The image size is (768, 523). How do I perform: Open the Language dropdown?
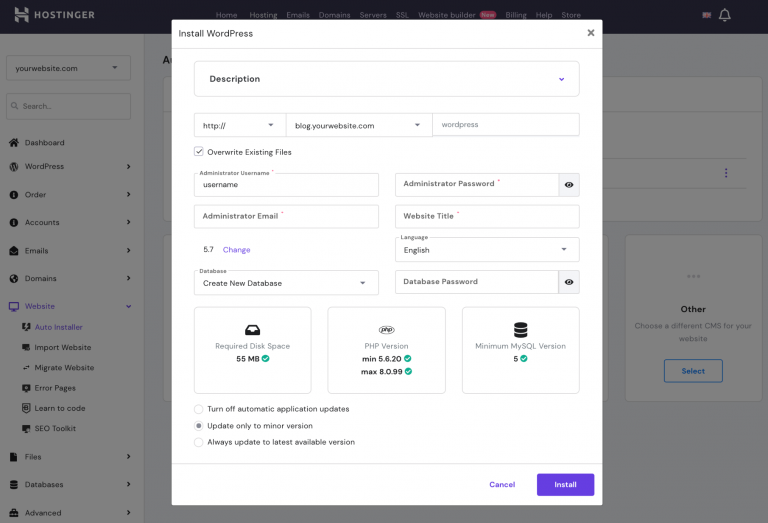(x=487, y=250)
